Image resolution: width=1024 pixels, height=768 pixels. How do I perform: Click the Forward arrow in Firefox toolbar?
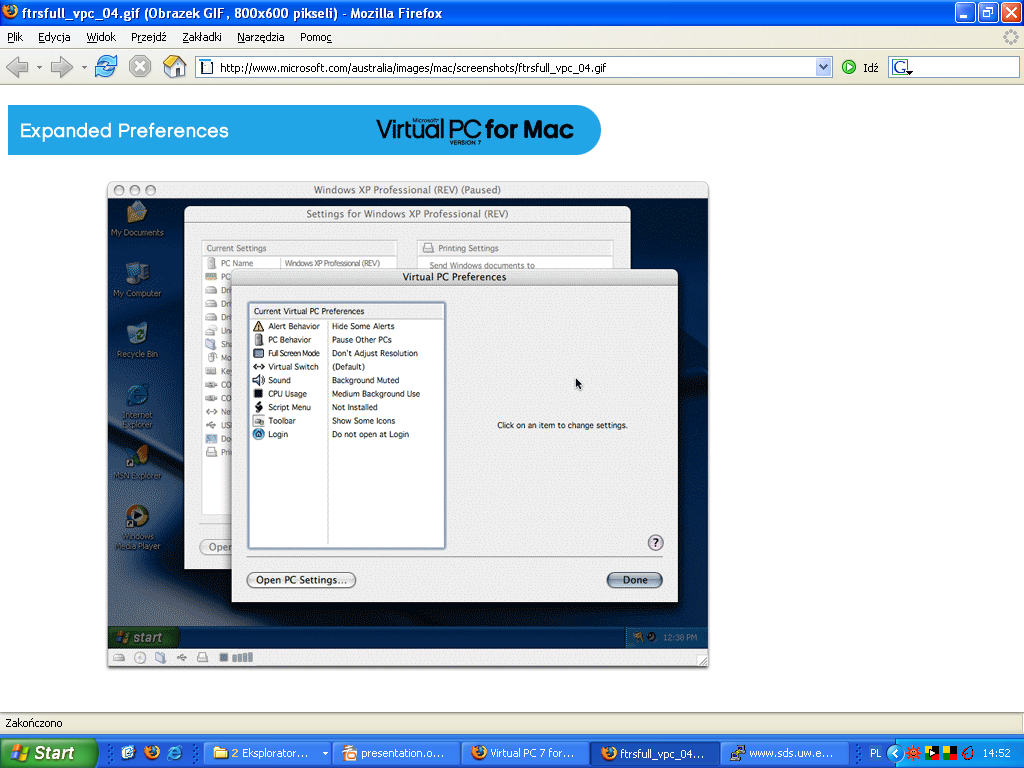[x=61, y=67]
